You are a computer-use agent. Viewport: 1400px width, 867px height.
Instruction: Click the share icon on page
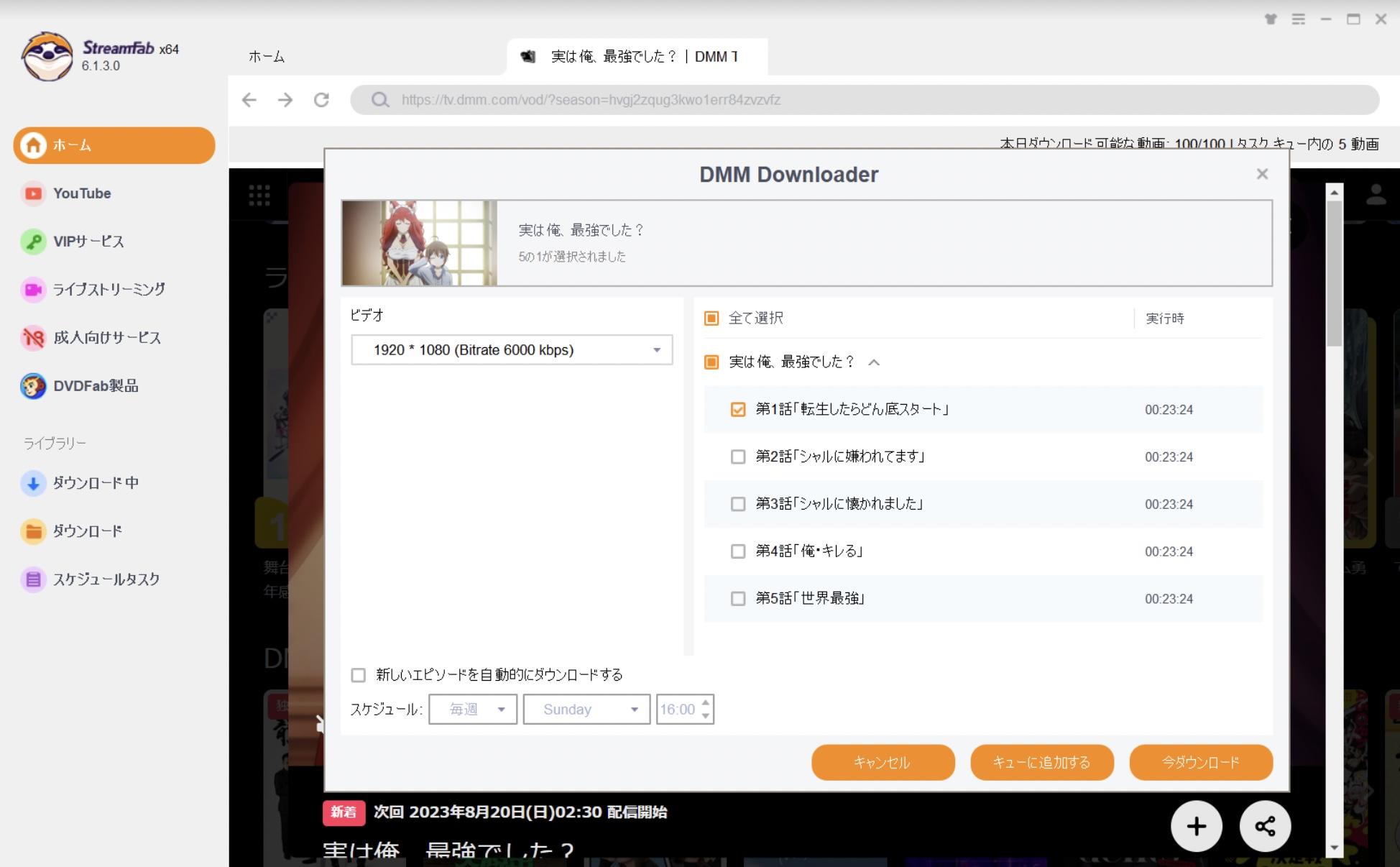(1265, 826)
